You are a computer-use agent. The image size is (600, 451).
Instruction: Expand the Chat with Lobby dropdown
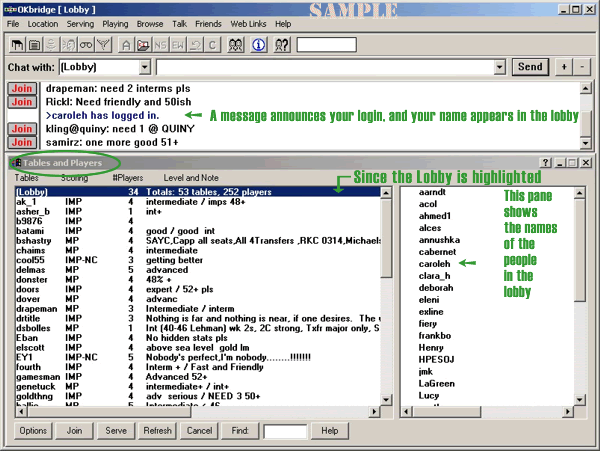(144, 67)
